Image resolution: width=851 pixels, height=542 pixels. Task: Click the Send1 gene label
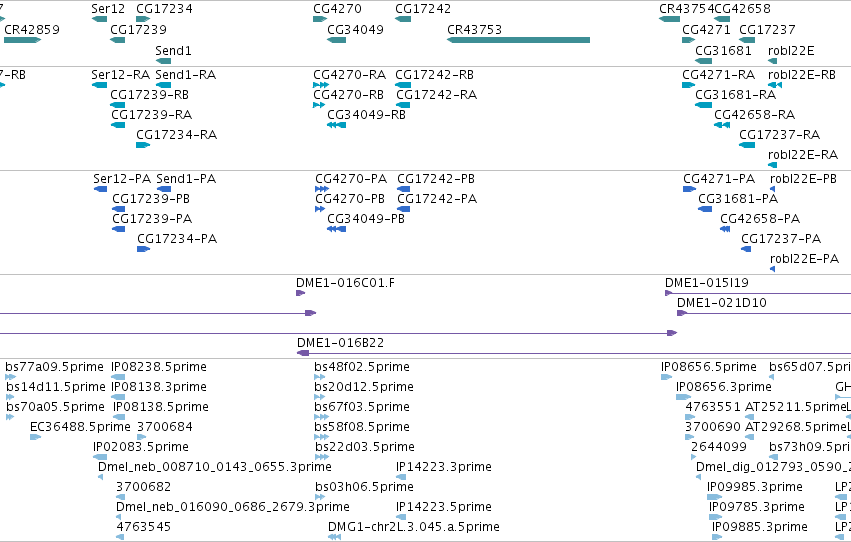173,51
